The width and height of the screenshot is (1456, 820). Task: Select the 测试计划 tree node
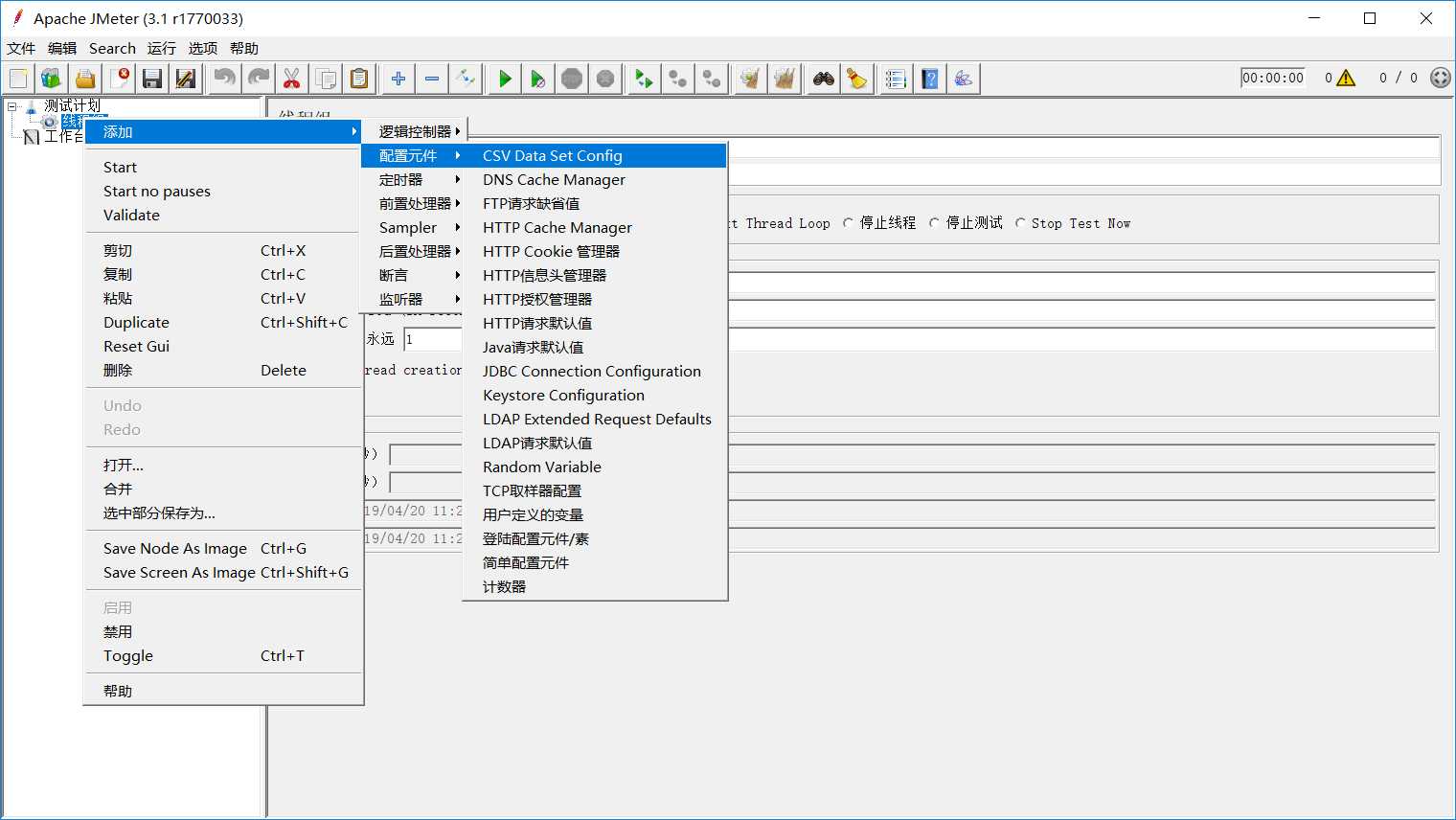(72, 105)
